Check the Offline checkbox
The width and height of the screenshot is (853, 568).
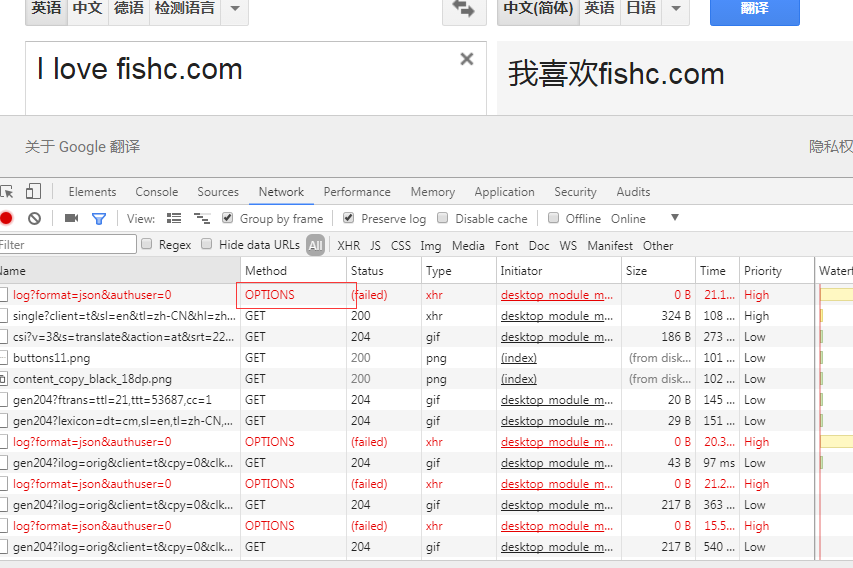[553, 218]
